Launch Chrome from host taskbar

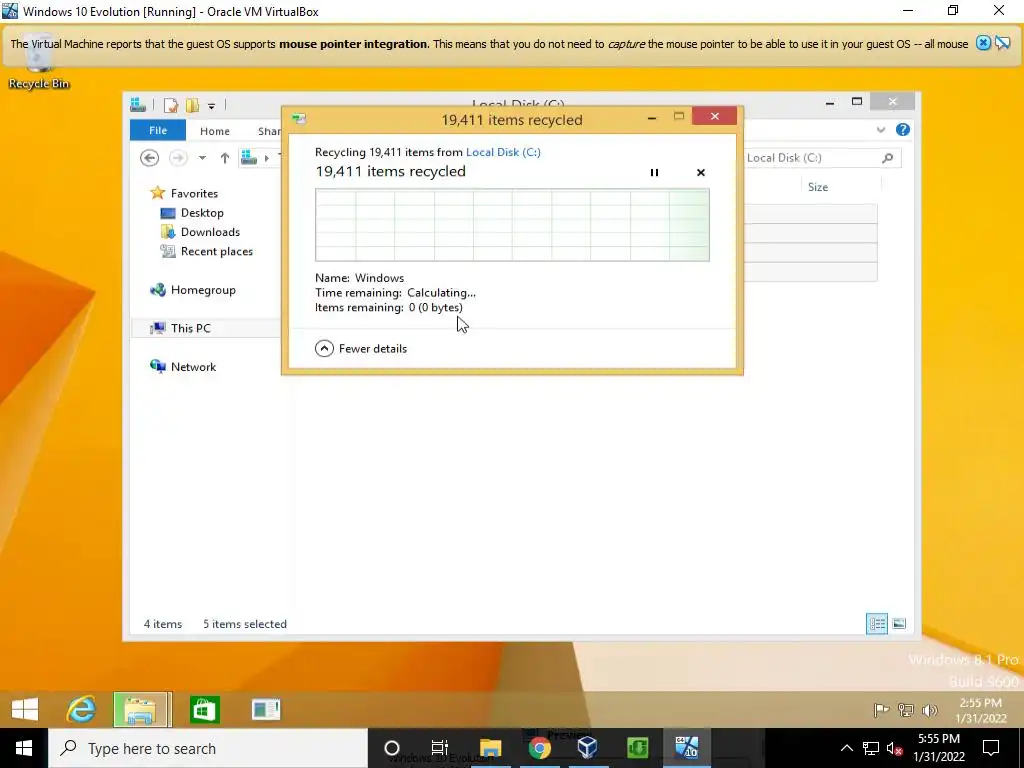point(539,748)
